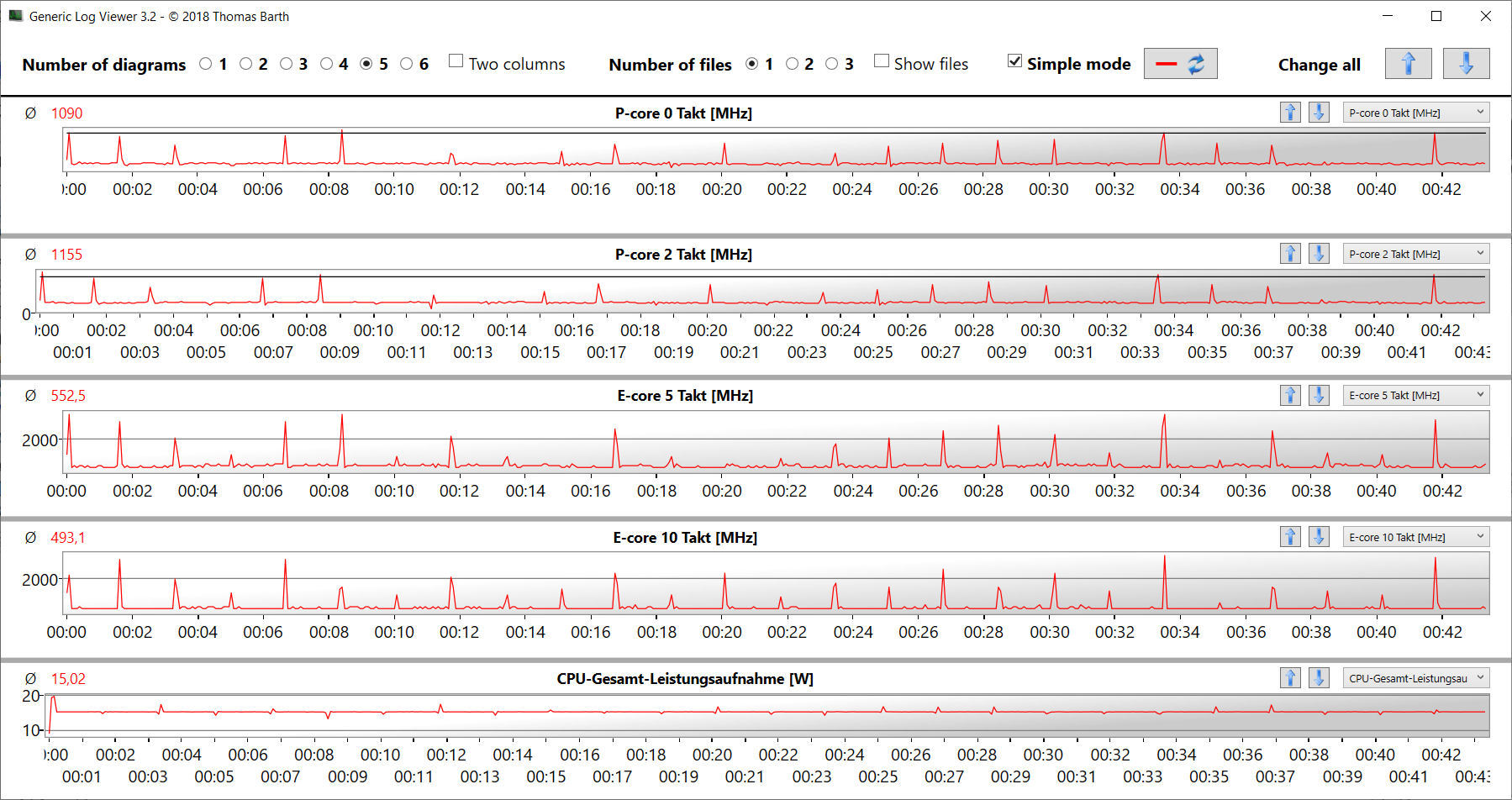Move the E-core 5 Takt diagram down
This screenshot has width=1512, height=800.
(1319, 395)
